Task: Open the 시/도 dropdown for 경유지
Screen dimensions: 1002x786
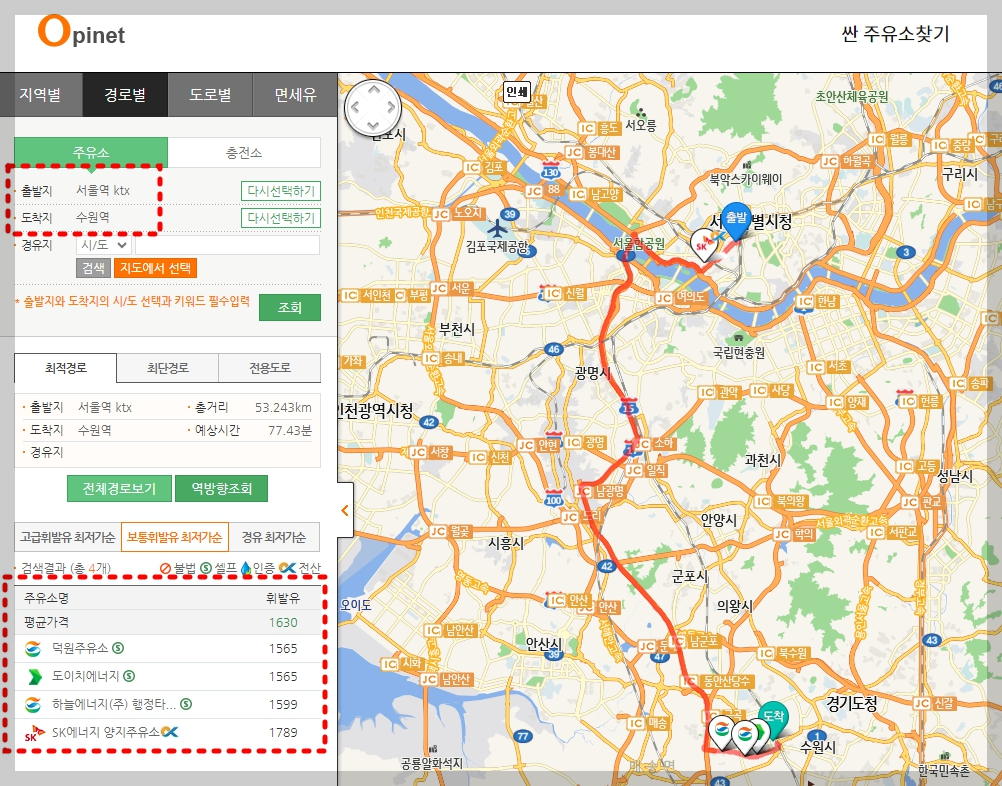Action: pos(104,245)
